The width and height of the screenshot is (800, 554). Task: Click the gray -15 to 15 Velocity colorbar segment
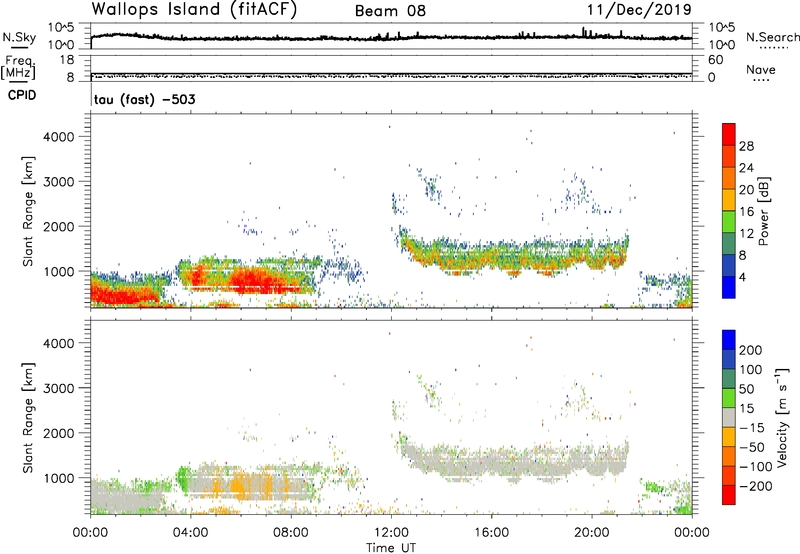coord(729,418)
